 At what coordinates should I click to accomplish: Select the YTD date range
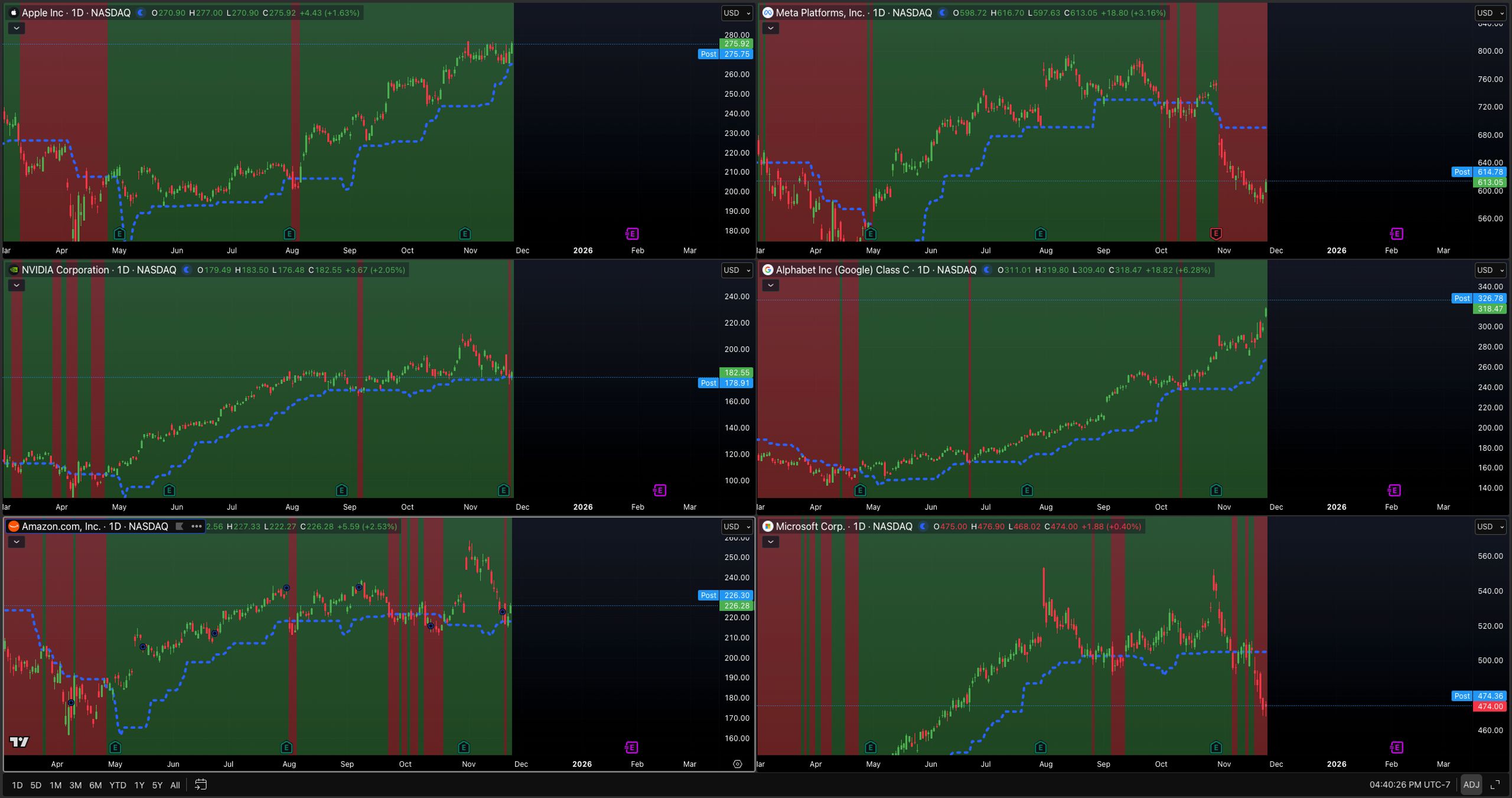click(x=118, y=785)
